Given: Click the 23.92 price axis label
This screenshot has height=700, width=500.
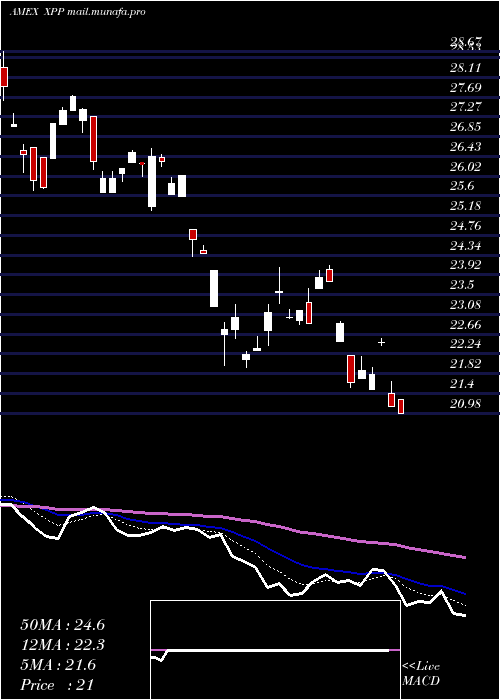Looking at the screenshot, I should 466,265.
